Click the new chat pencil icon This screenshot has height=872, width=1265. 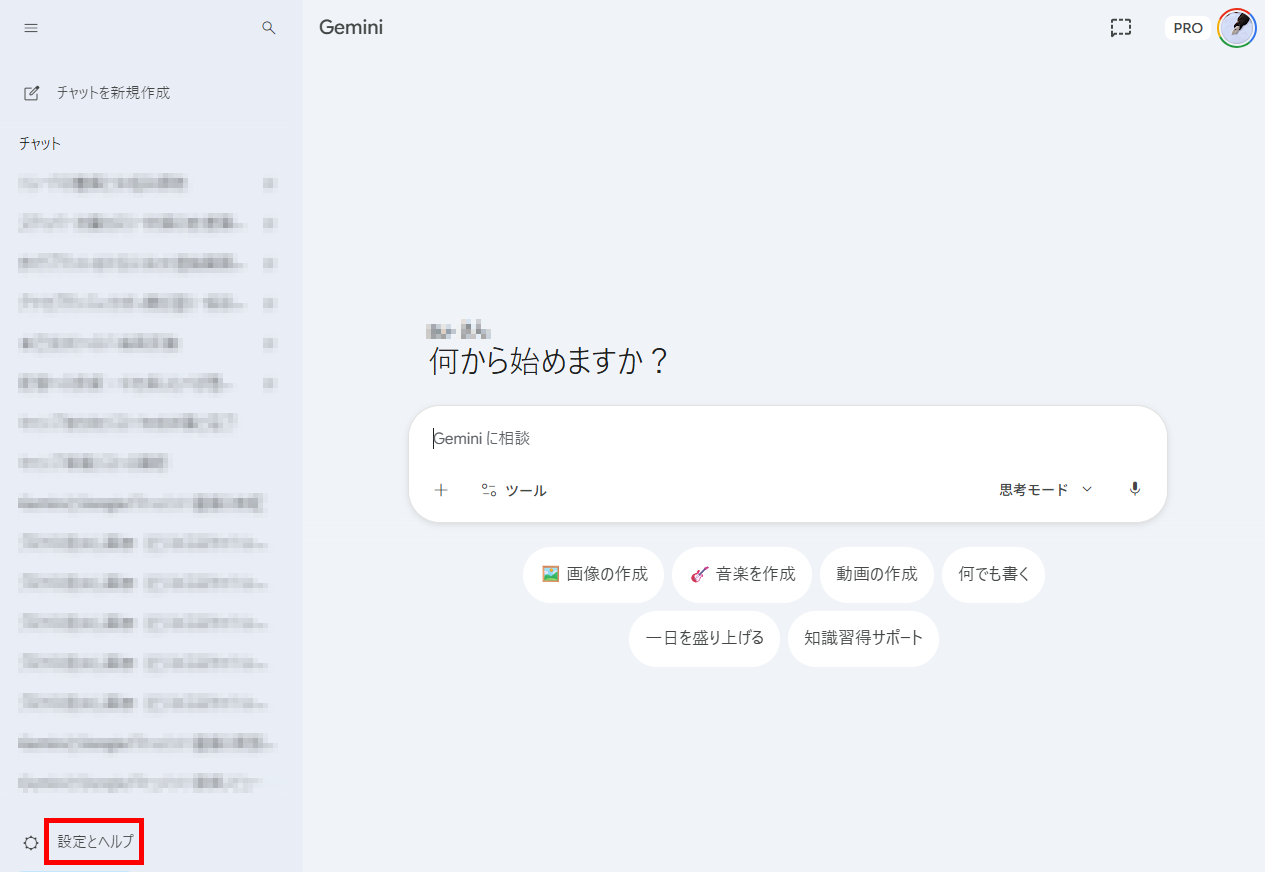pos(32,93)
